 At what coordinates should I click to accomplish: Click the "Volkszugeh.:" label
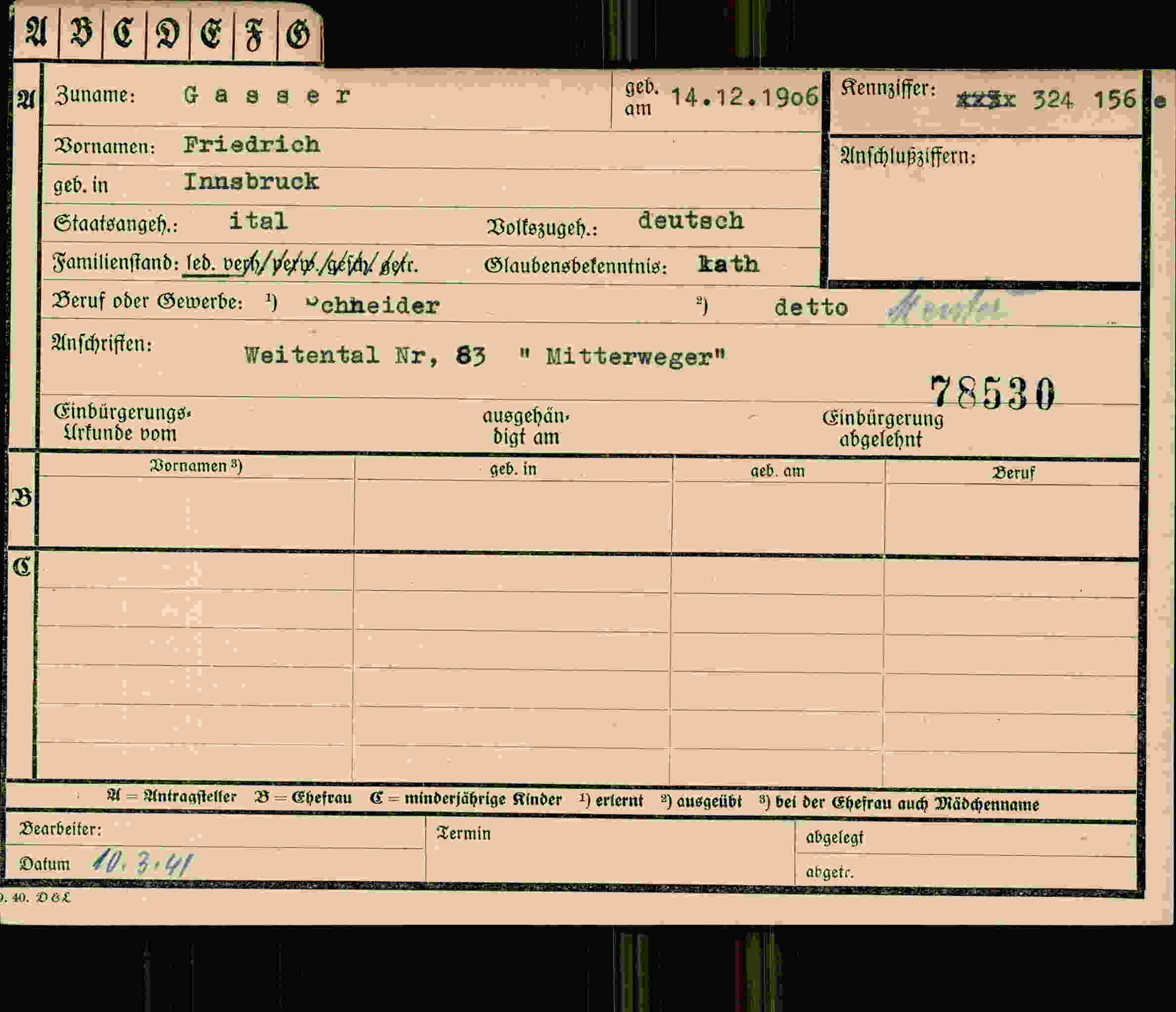(x=542, y=228)
